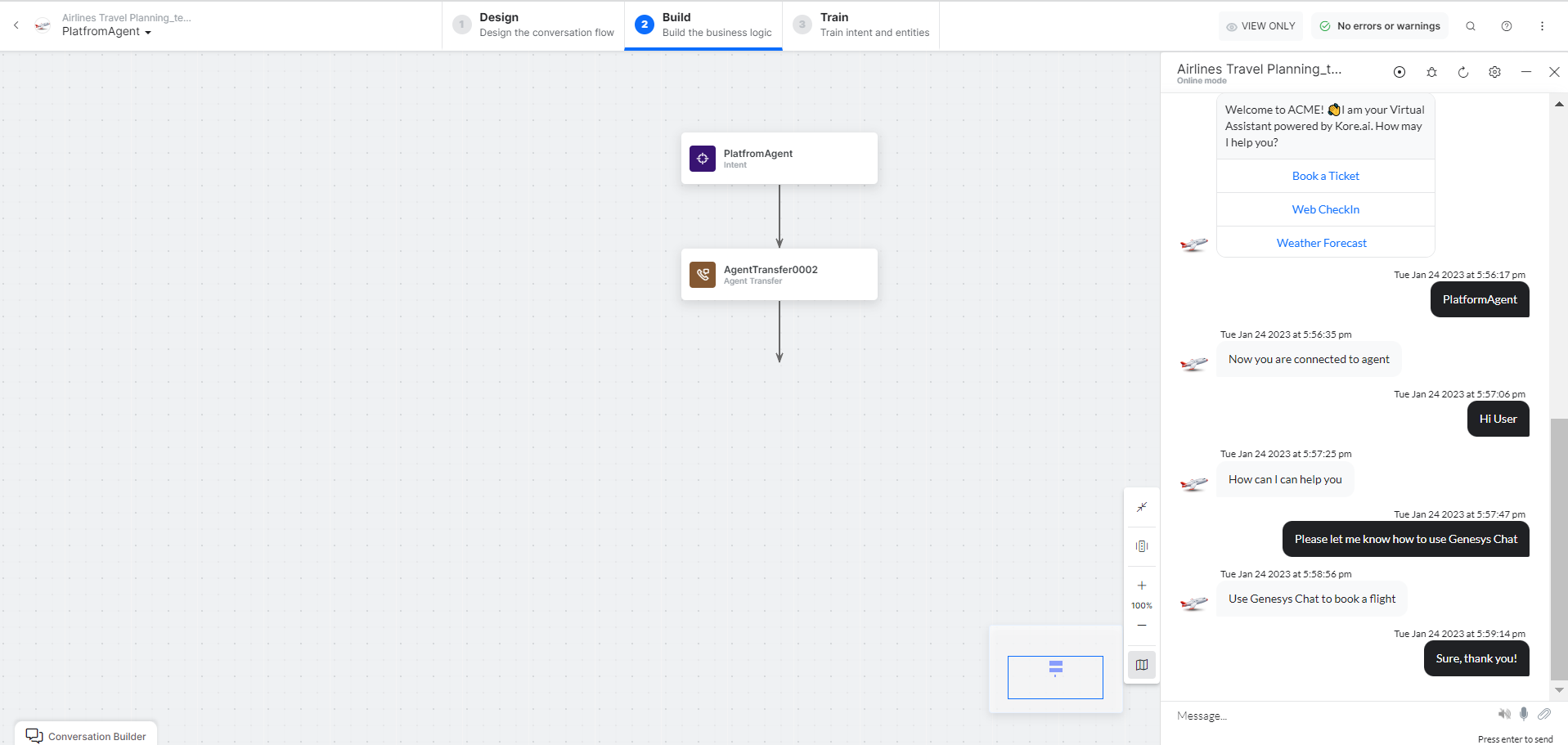Screen dimensions: 1568x745
Task: Toggle the minimap view button
Action: [1142, 665]
